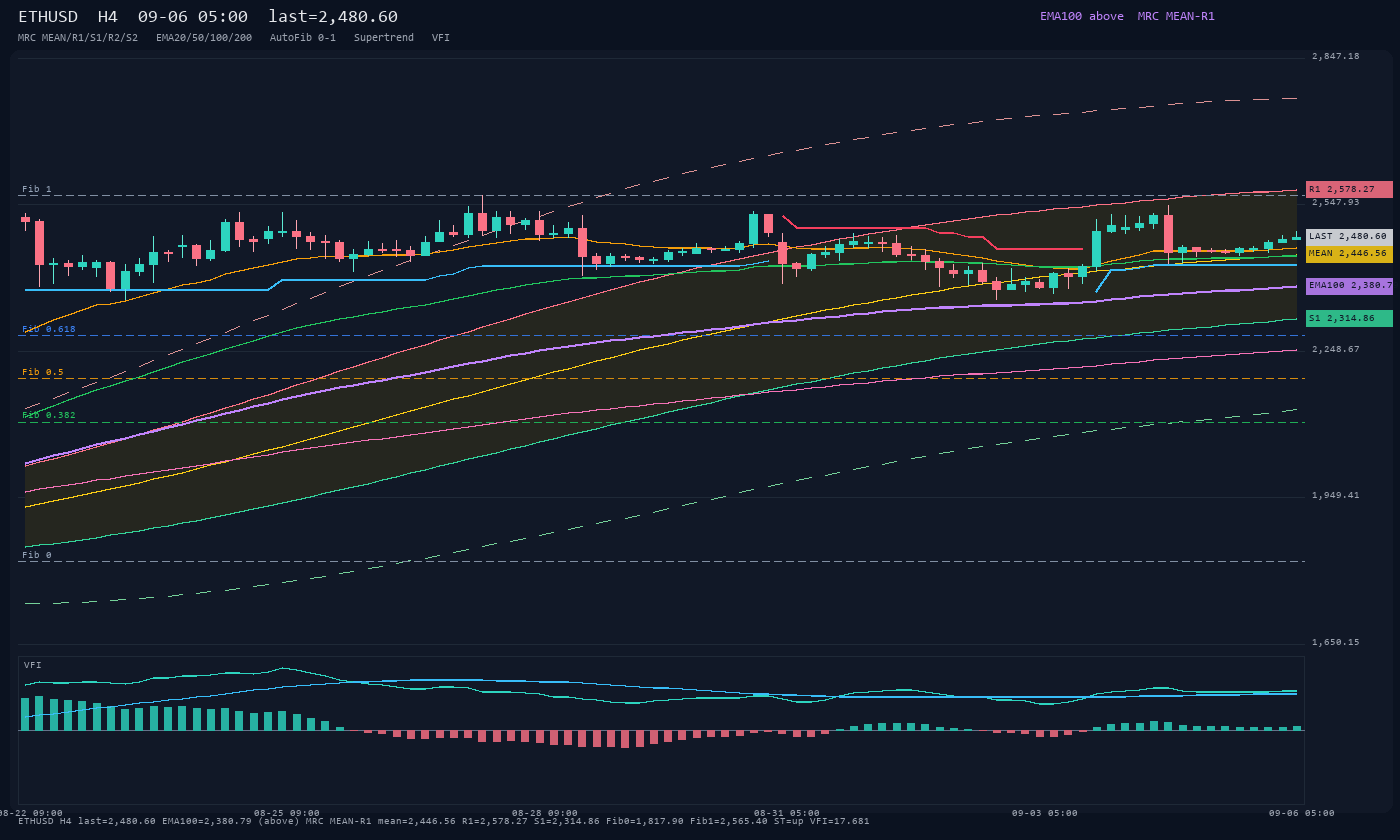
Task: Click the VFI panel title
Action: pyautogui.click(x=33, y=665)
